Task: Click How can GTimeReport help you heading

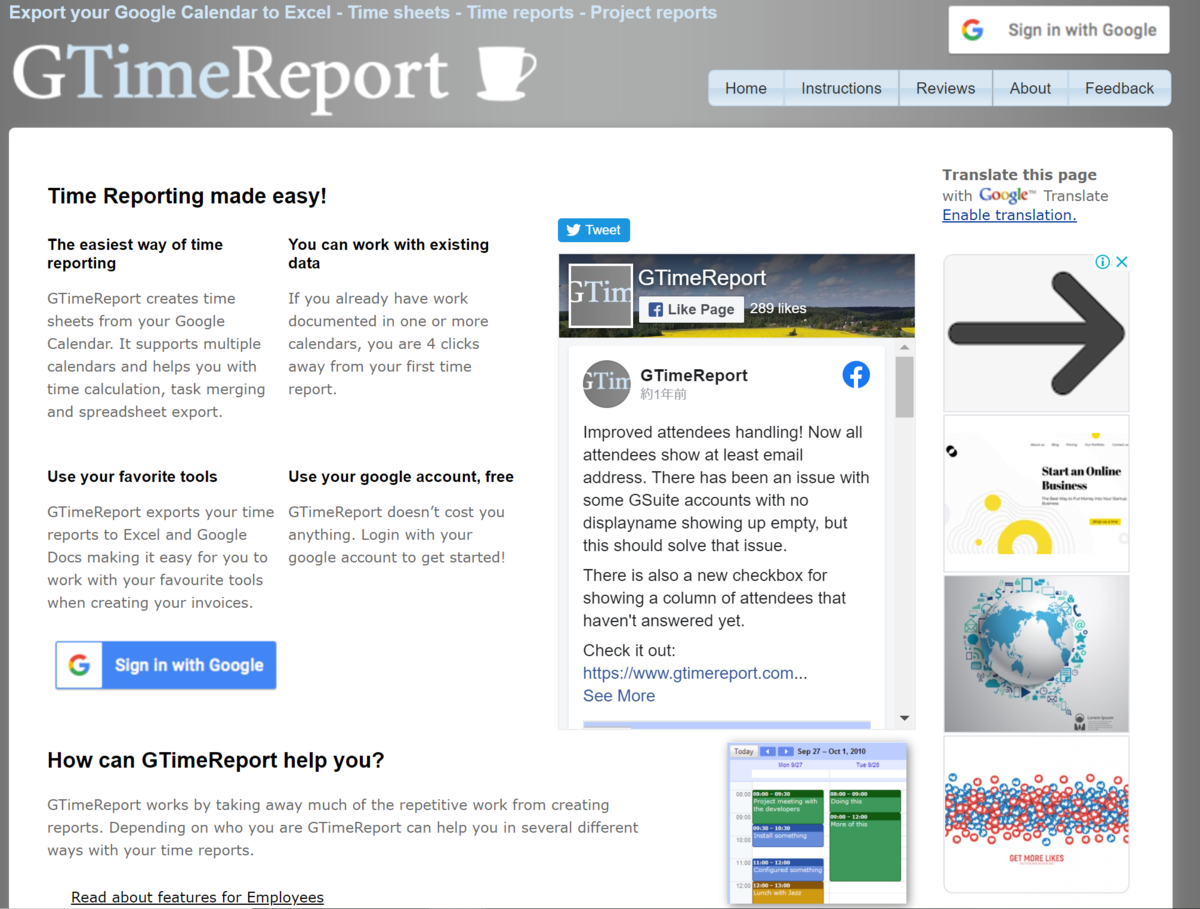Action: 216,760
